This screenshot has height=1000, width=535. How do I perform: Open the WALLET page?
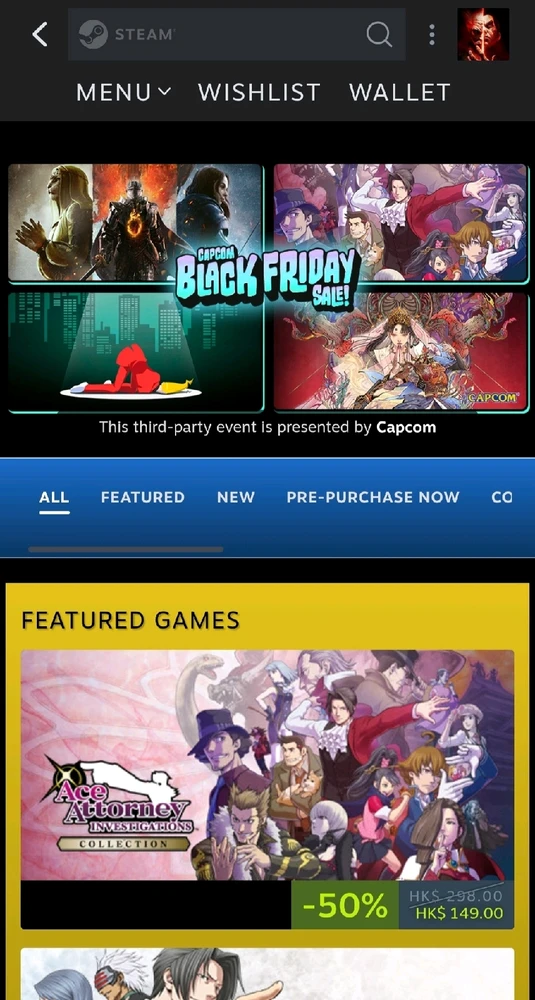point(400,92)
